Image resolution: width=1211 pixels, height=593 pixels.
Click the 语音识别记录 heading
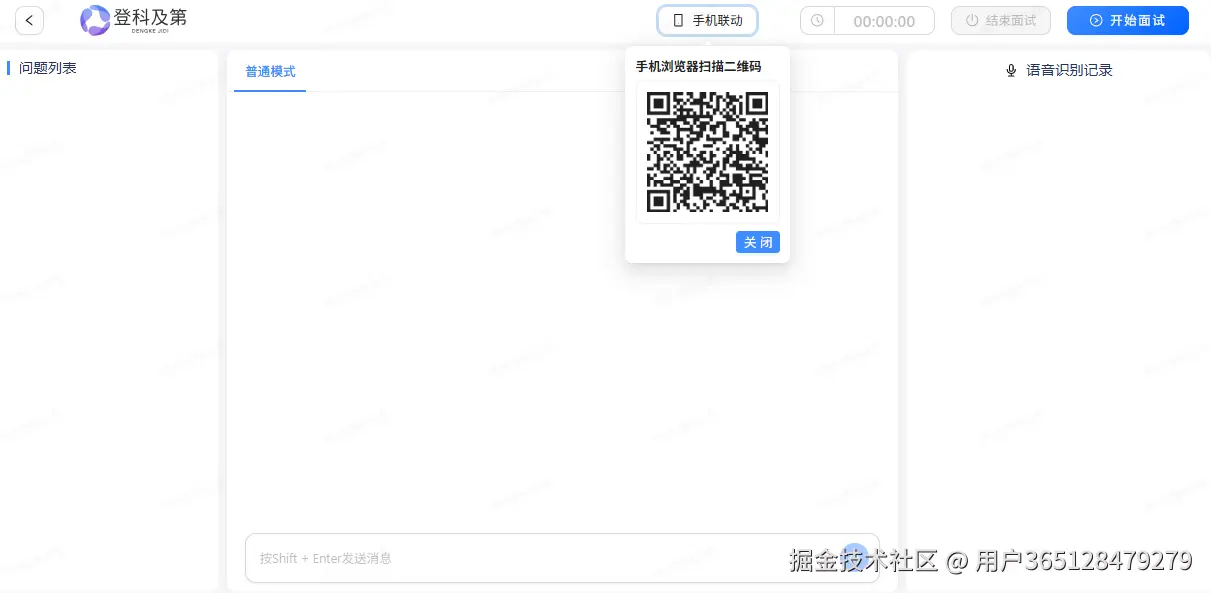(1069, 70)
